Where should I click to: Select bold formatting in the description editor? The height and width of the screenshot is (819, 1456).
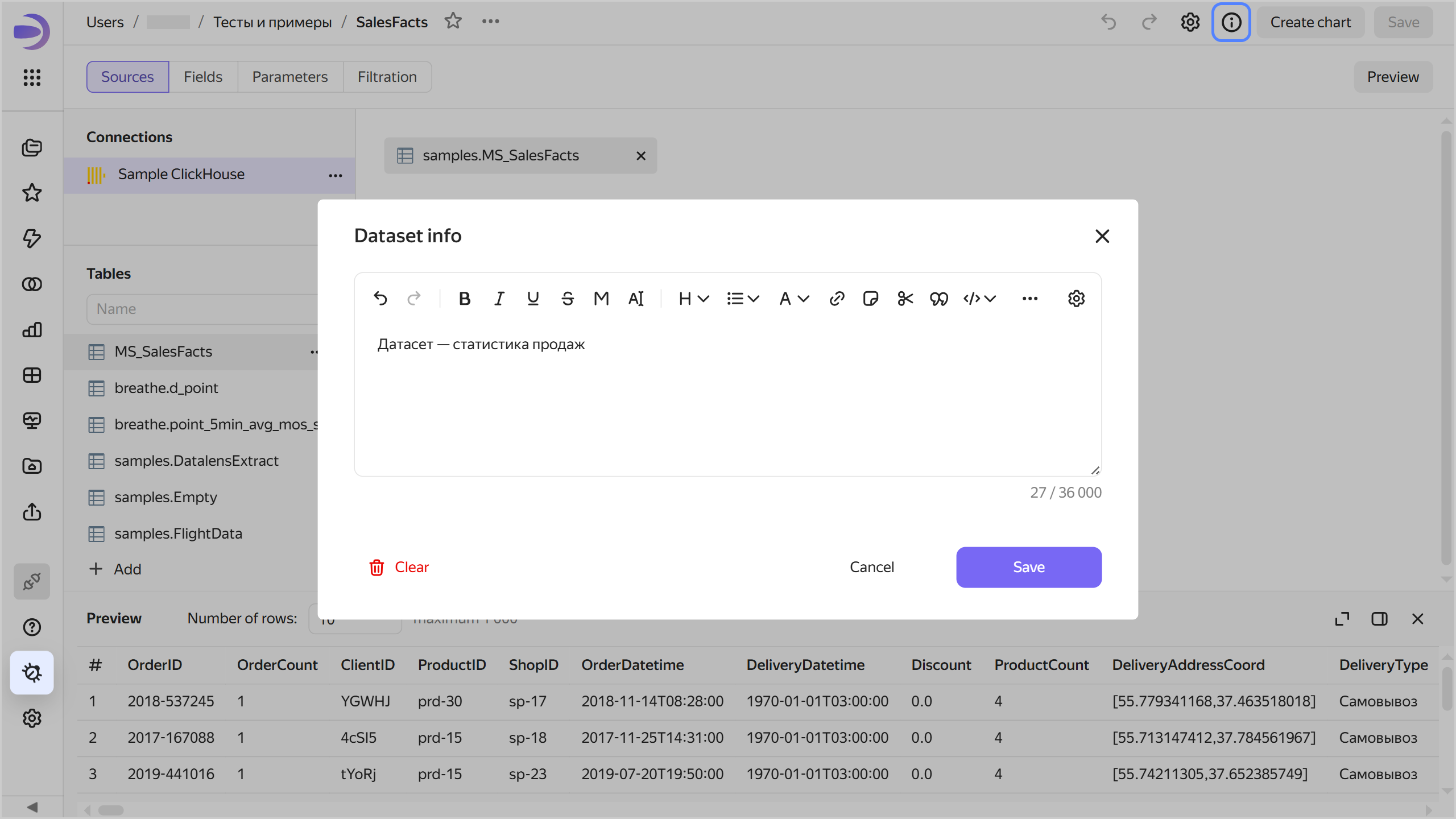point(465,298)
